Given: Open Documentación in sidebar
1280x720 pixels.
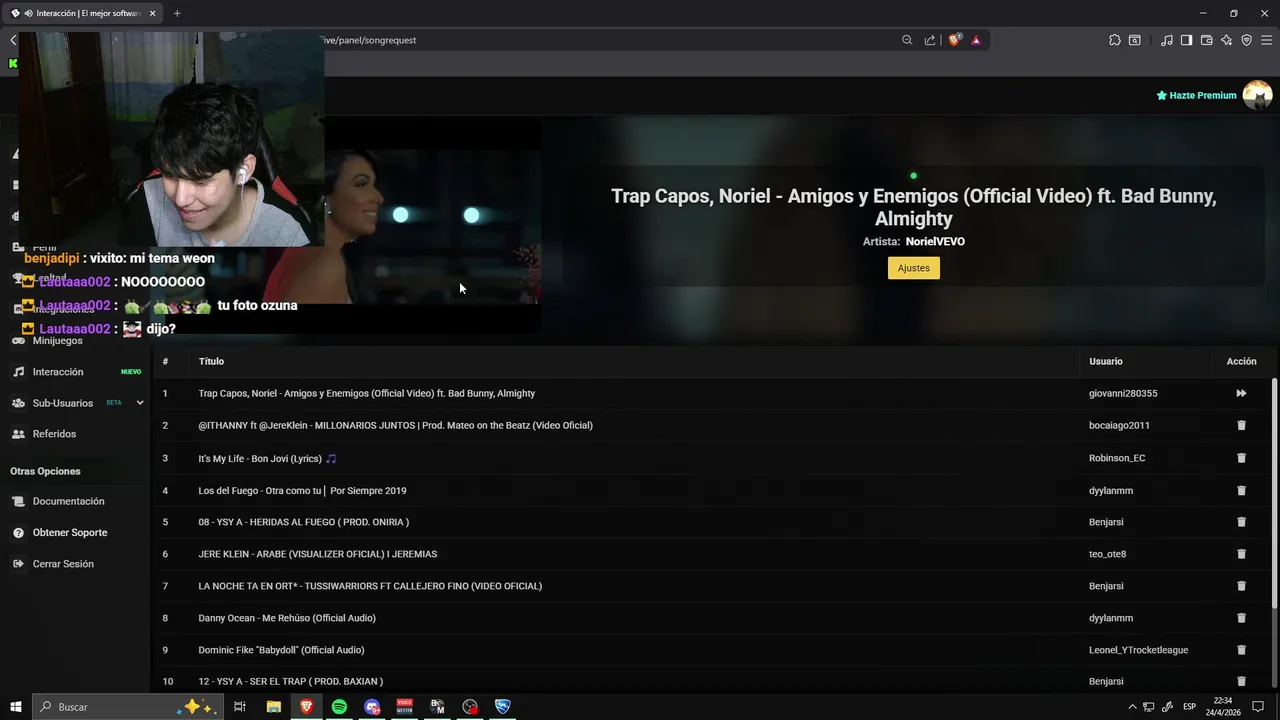Looking at the screenshot, I should pos(68,501).
